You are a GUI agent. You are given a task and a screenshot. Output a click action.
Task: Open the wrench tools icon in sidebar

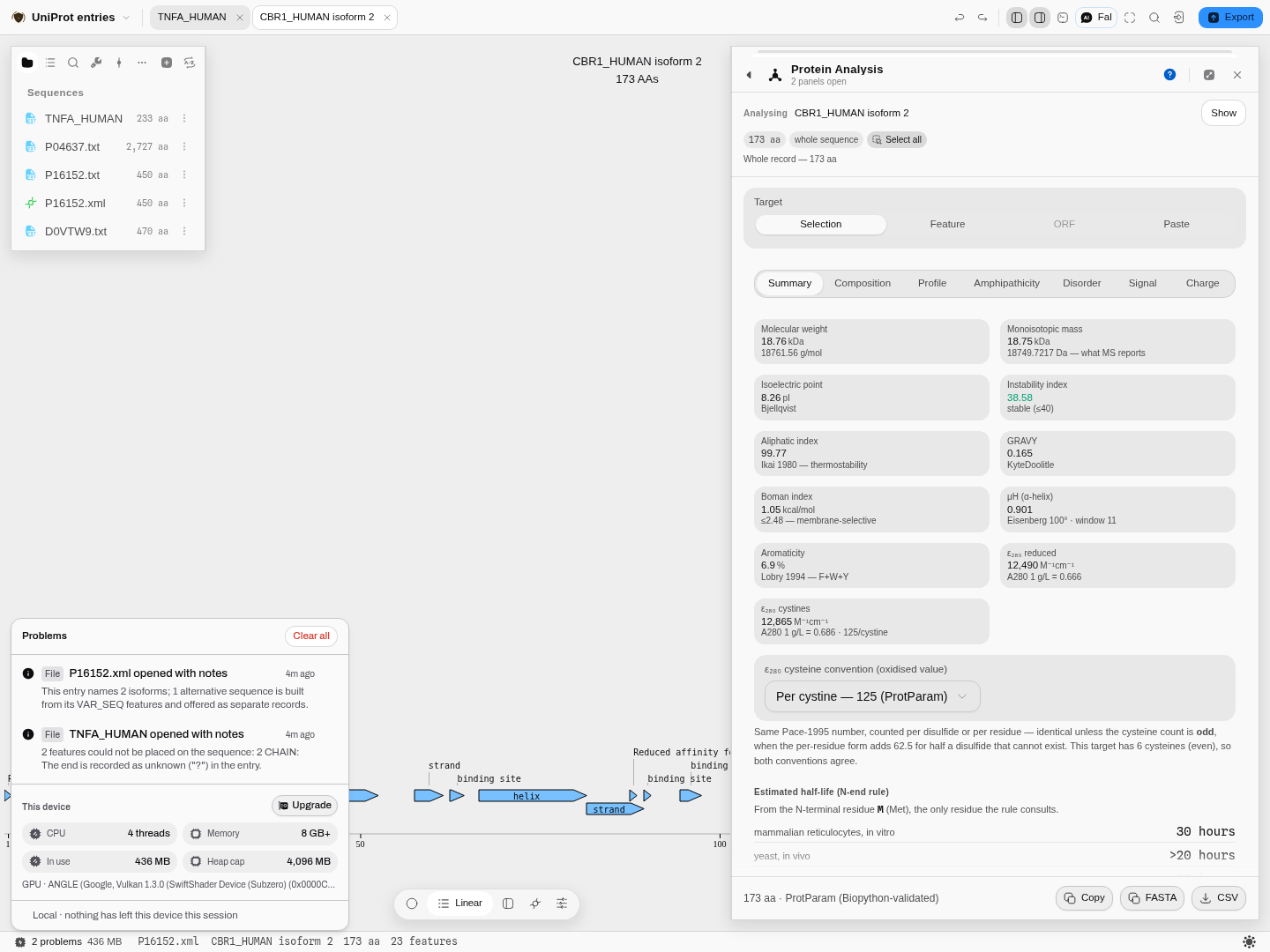click(x=96, y=63)
